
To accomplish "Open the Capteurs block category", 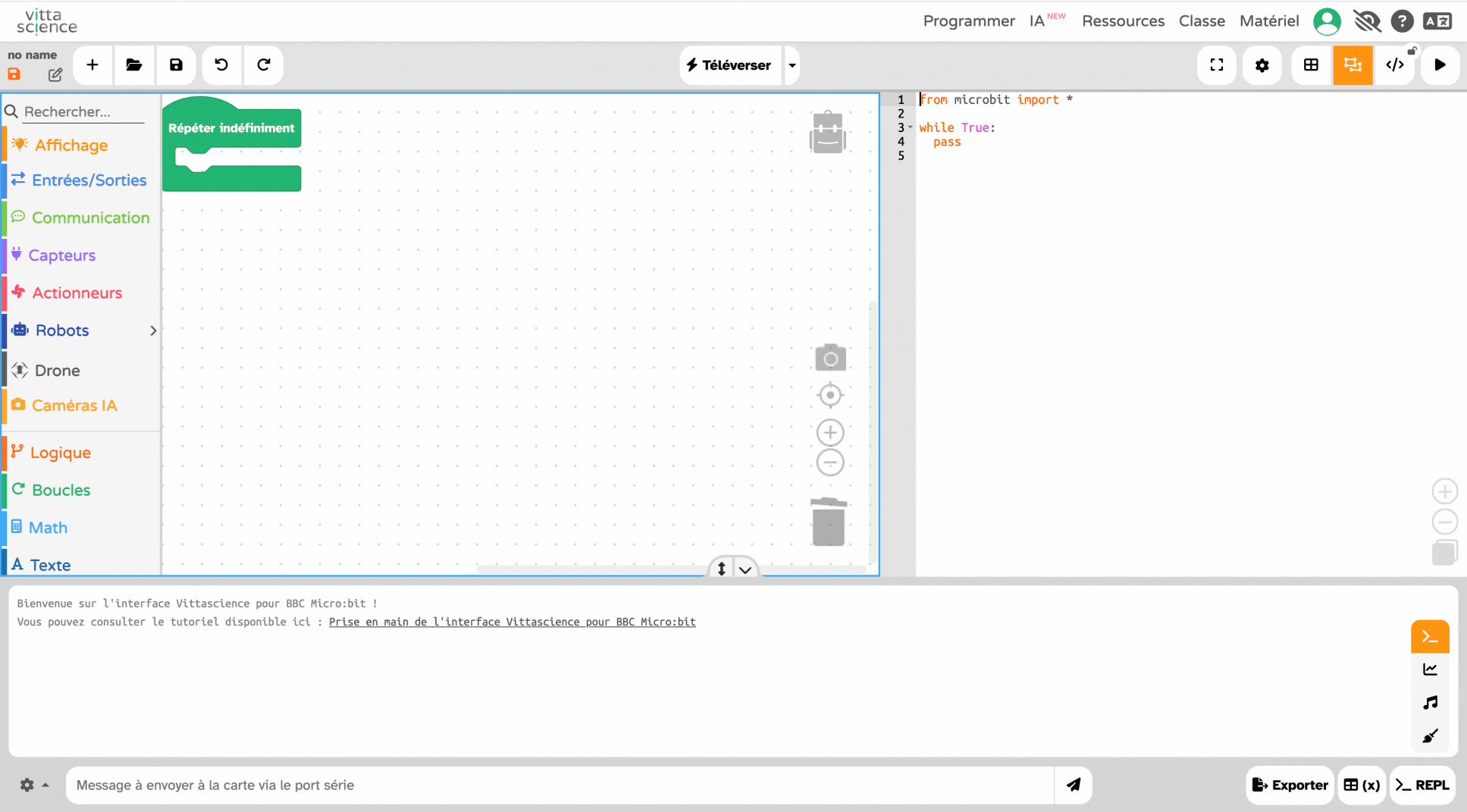I will click(81, 256).
